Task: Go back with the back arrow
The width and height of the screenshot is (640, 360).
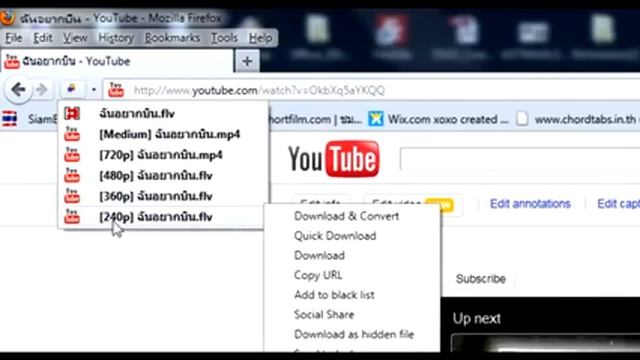Action: [x=18, y=90]
